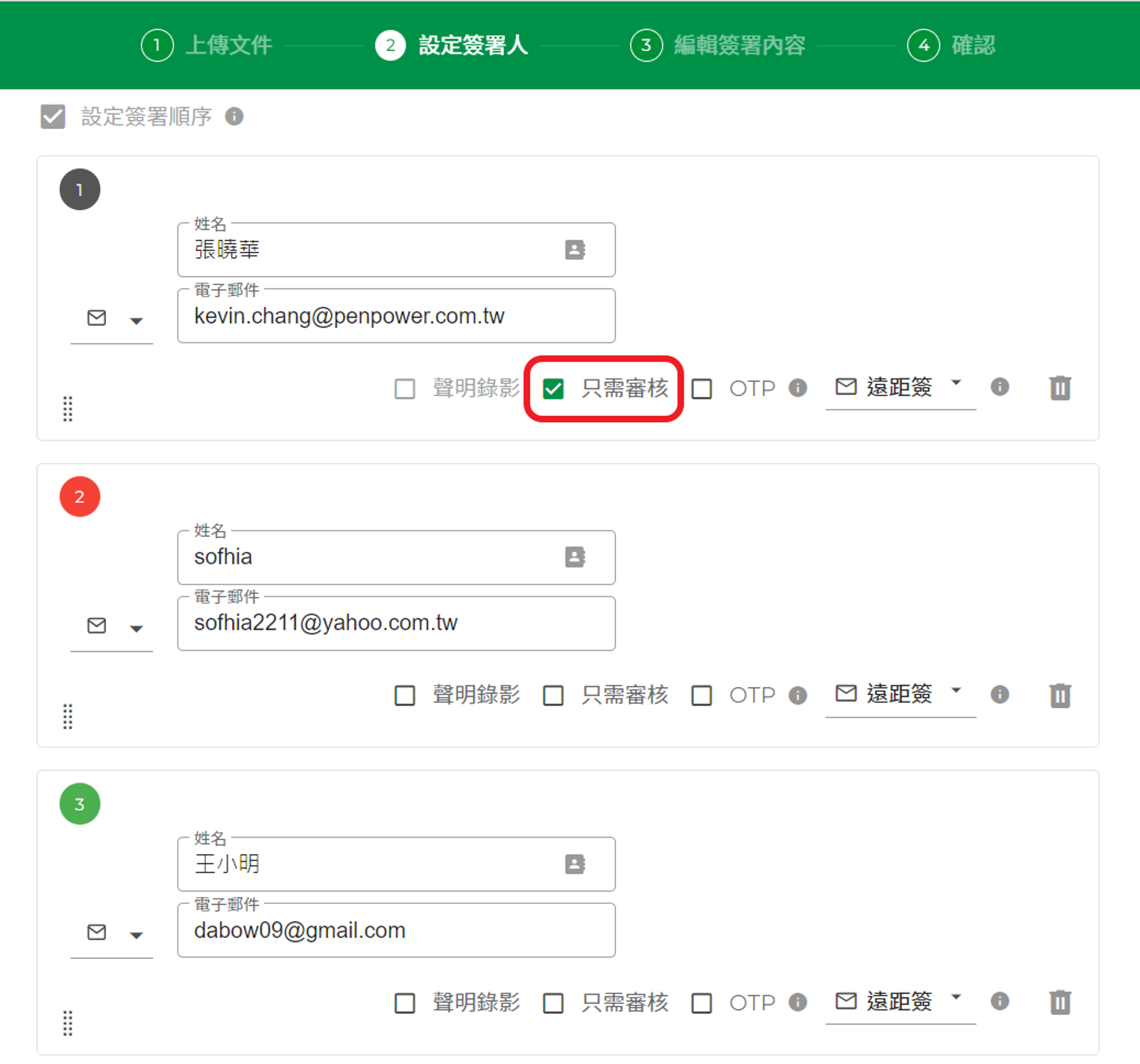
Task: Go to step 4 確認
Action: (951, 44)
